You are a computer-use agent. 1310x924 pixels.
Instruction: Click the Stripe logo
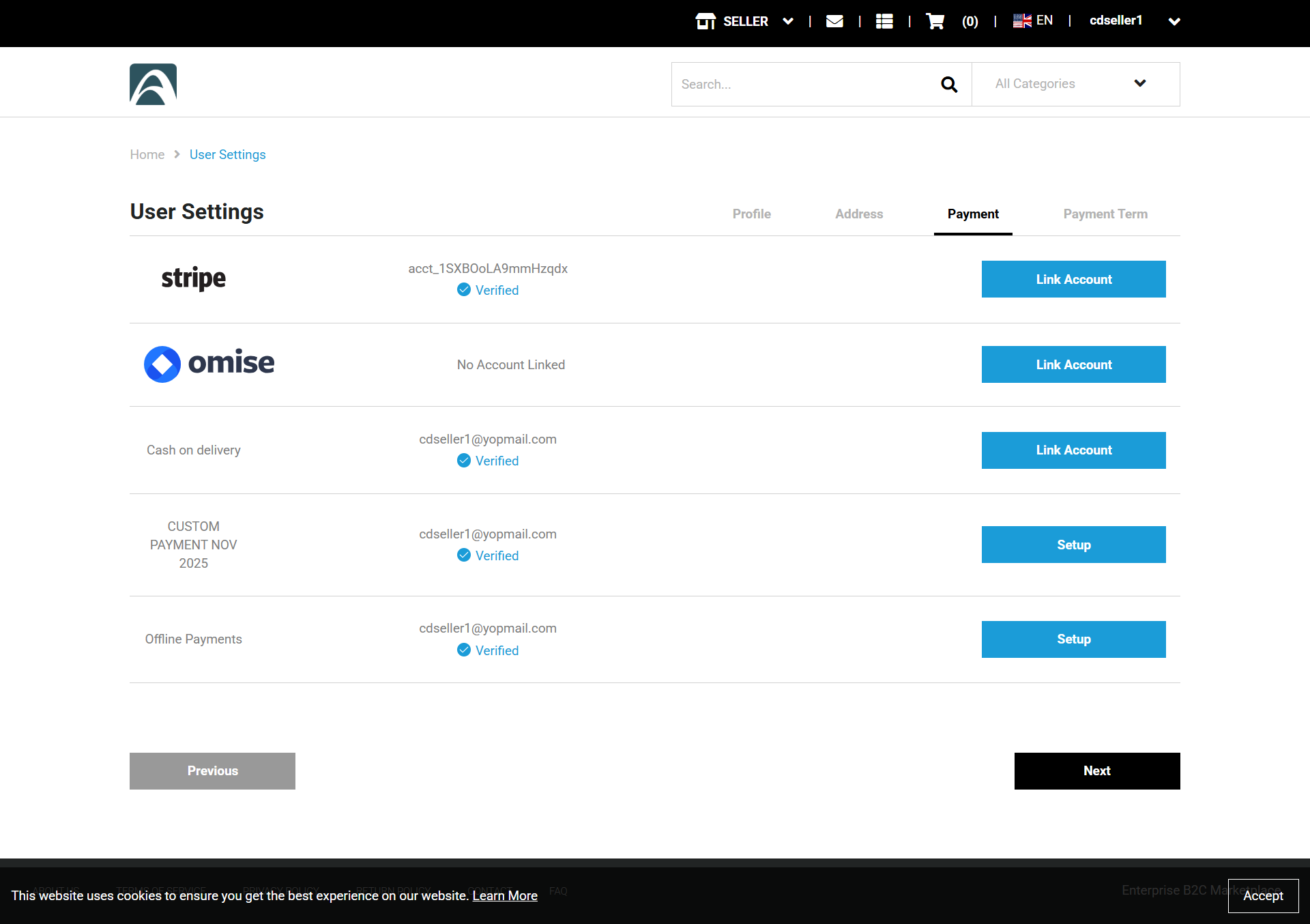click(194, 278)
